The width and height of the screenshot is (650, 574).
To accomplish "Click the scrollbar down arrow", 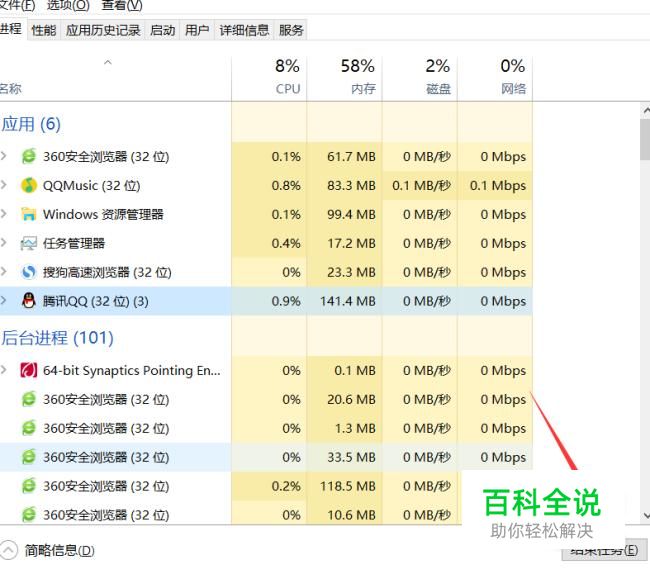I will 645,516.
